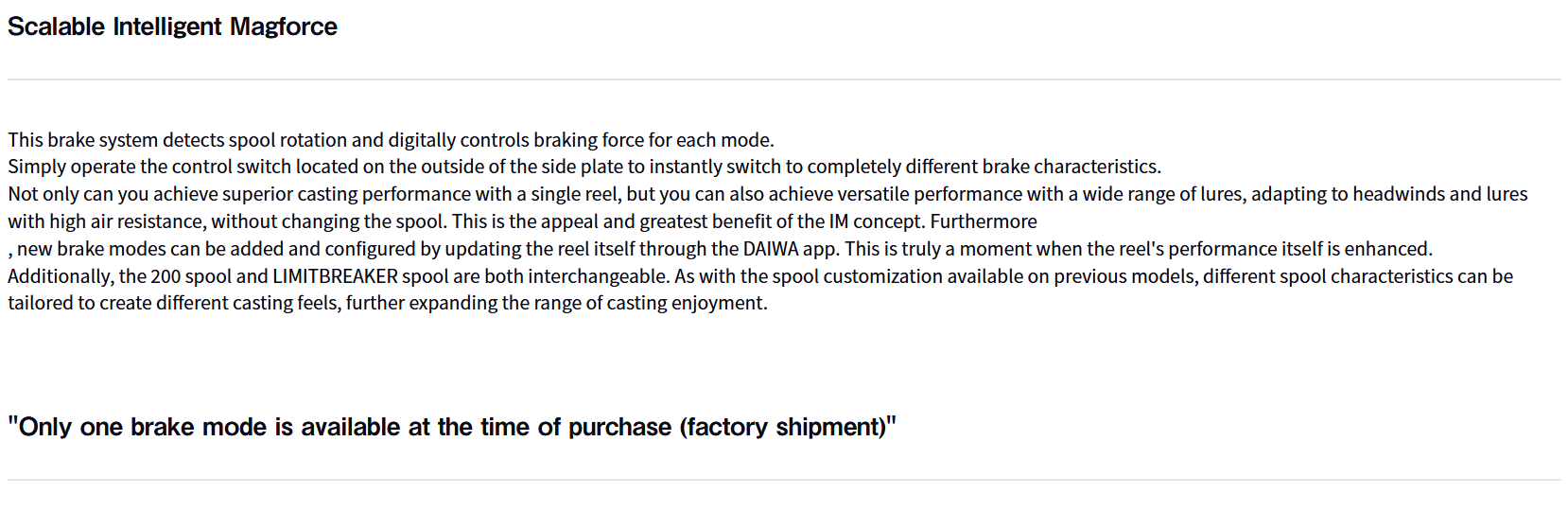Click the divider line below the bottom heading
1568x512 pixels.
tap(783, 480)
